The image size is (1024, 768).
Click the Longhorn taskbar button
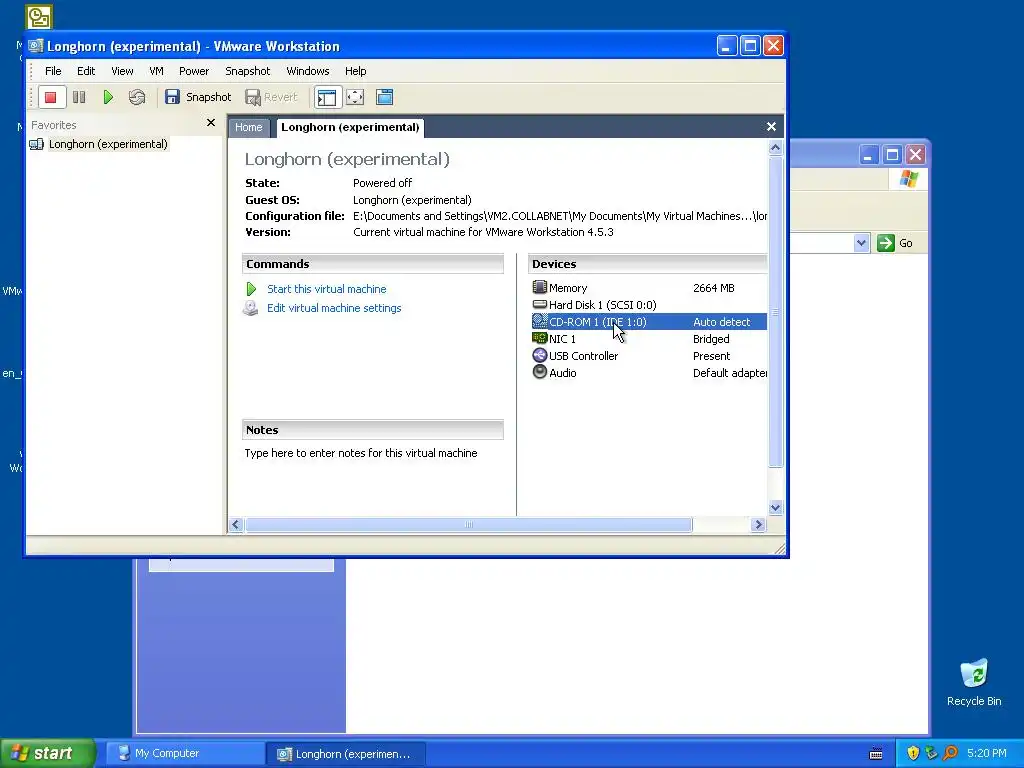346,754
